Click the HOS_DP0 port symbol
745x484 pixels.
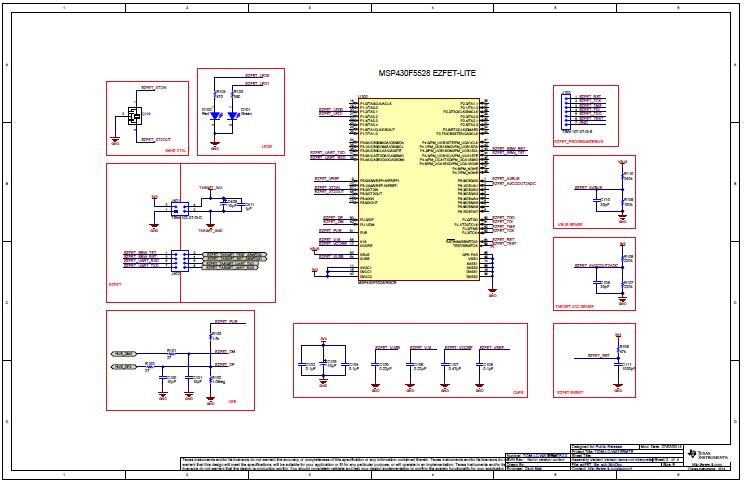click(124, 368)
